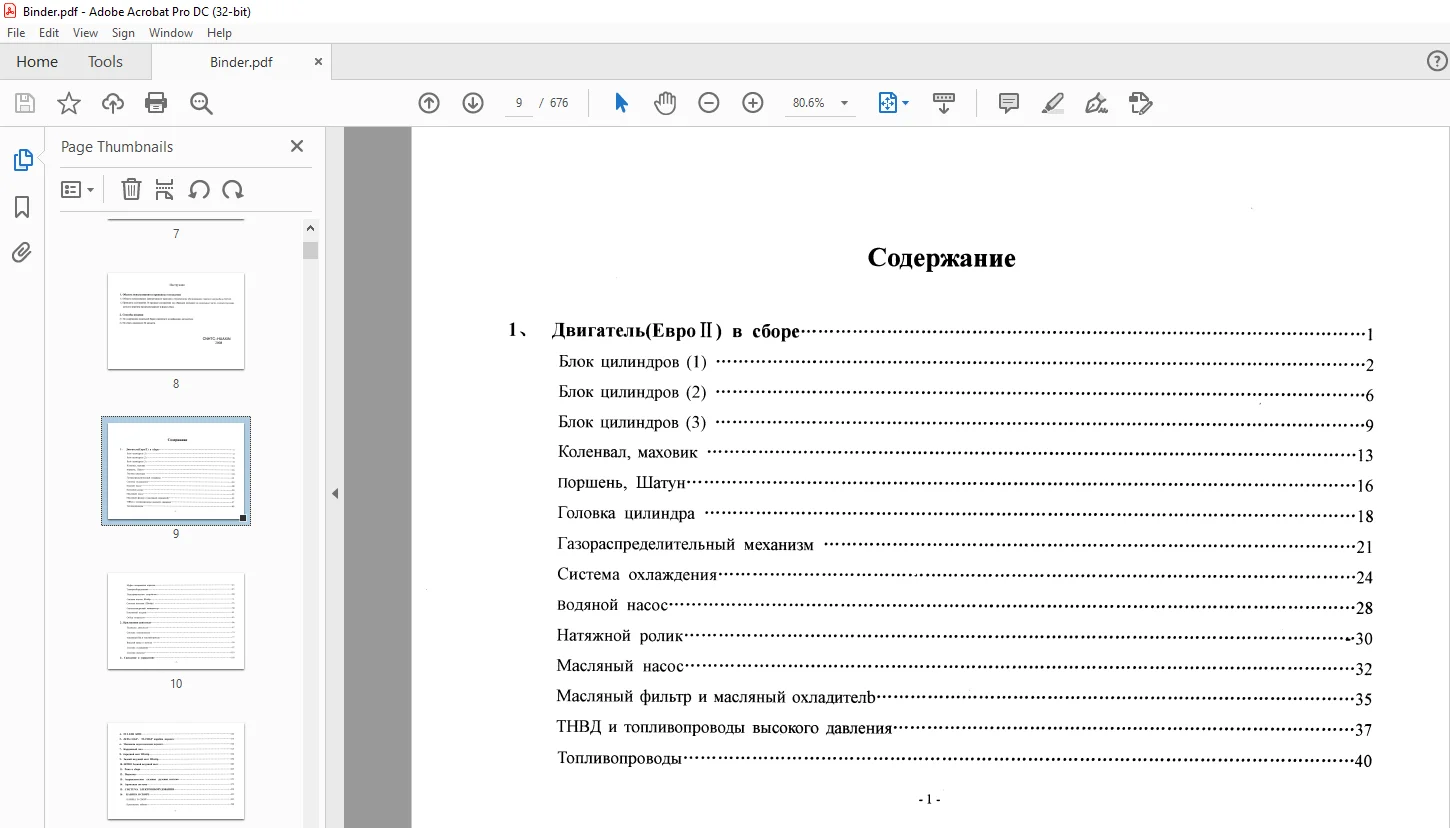The width and height of the screenshot is (1450, 828).
Task: Select page 8 thumbnail
Action: pos(176,321)
